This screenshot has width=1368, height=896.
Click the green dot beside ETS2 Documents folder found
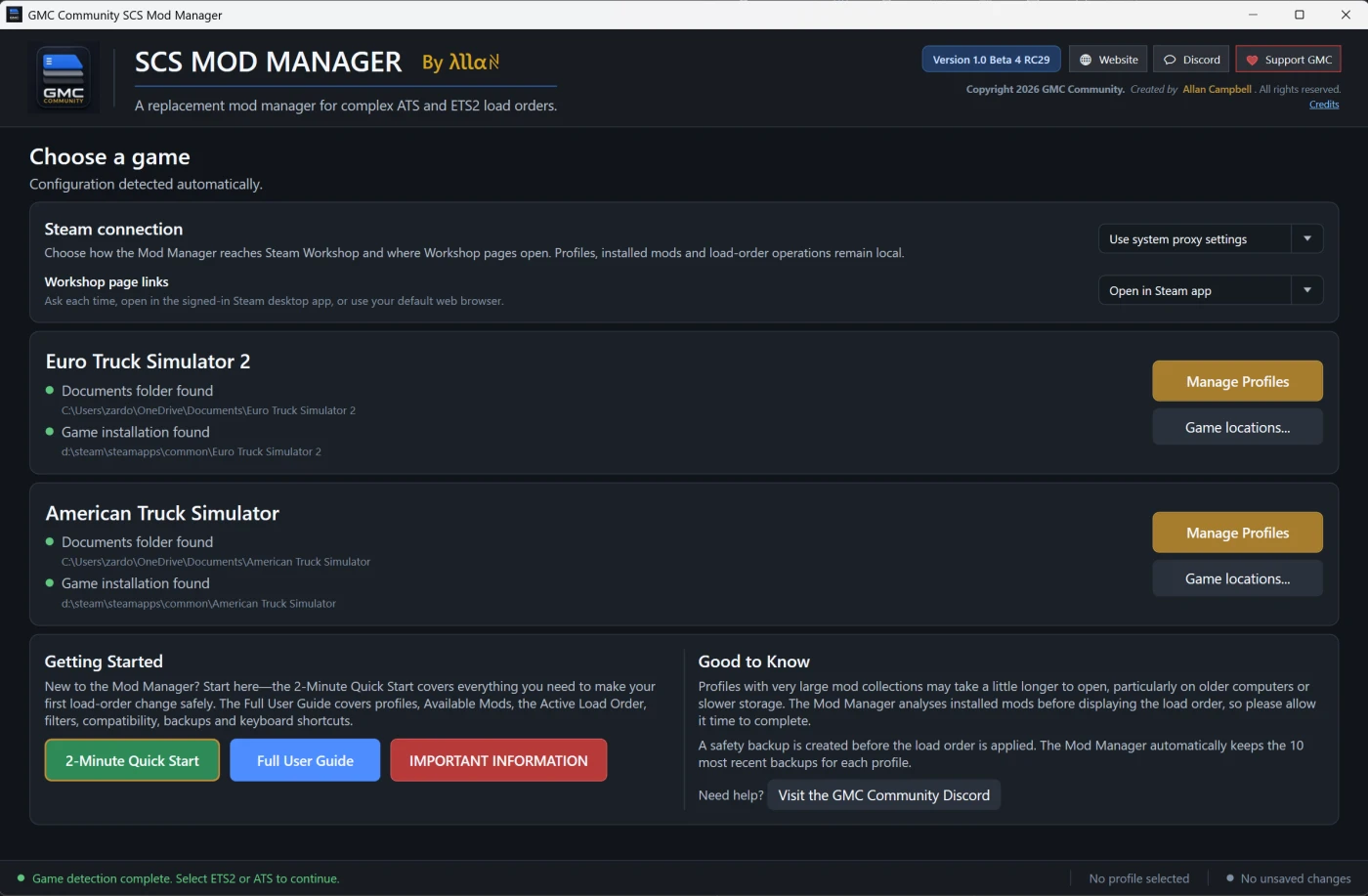[50, 390]
